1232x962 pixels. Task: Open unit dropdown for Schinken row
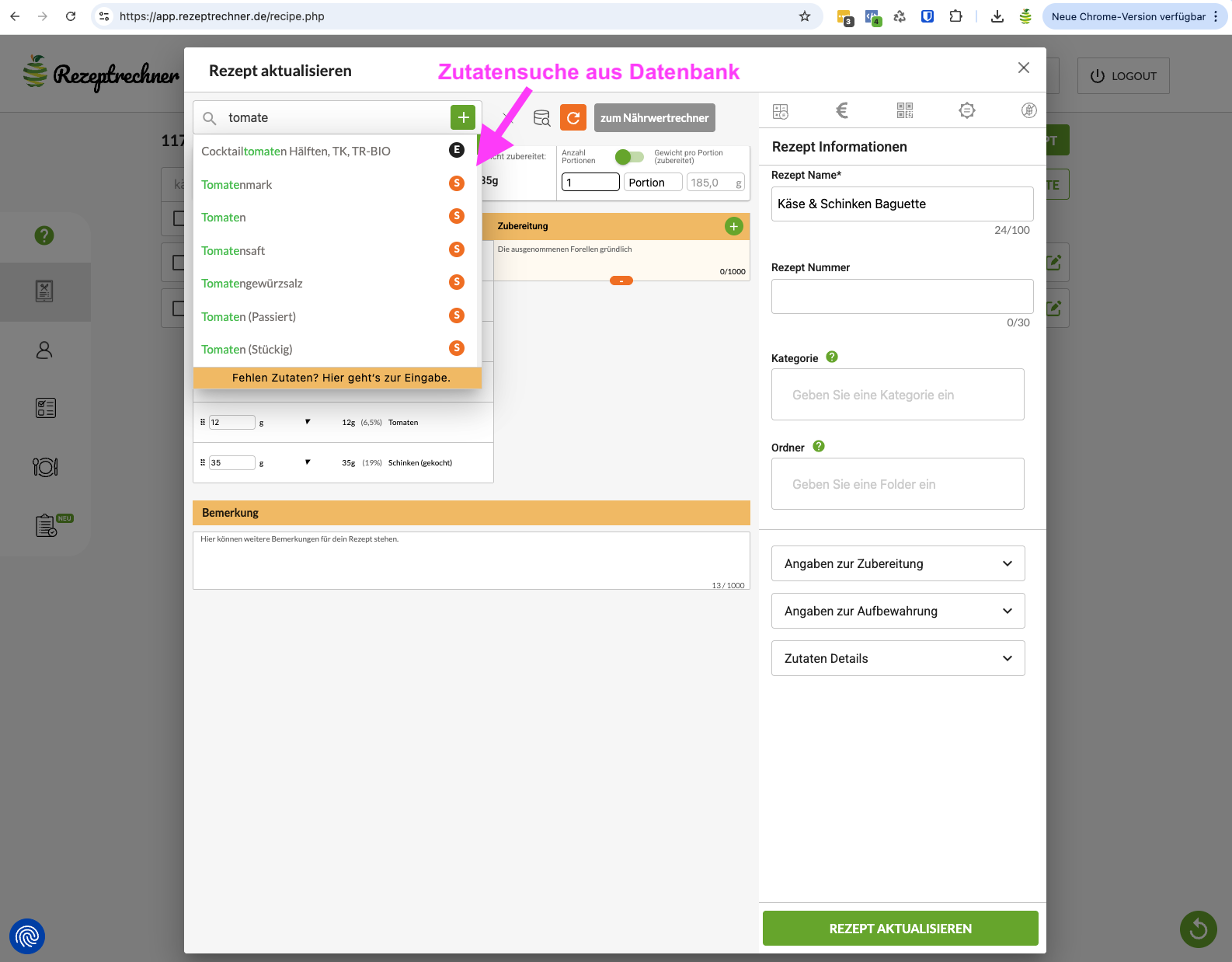click(308, 462)
